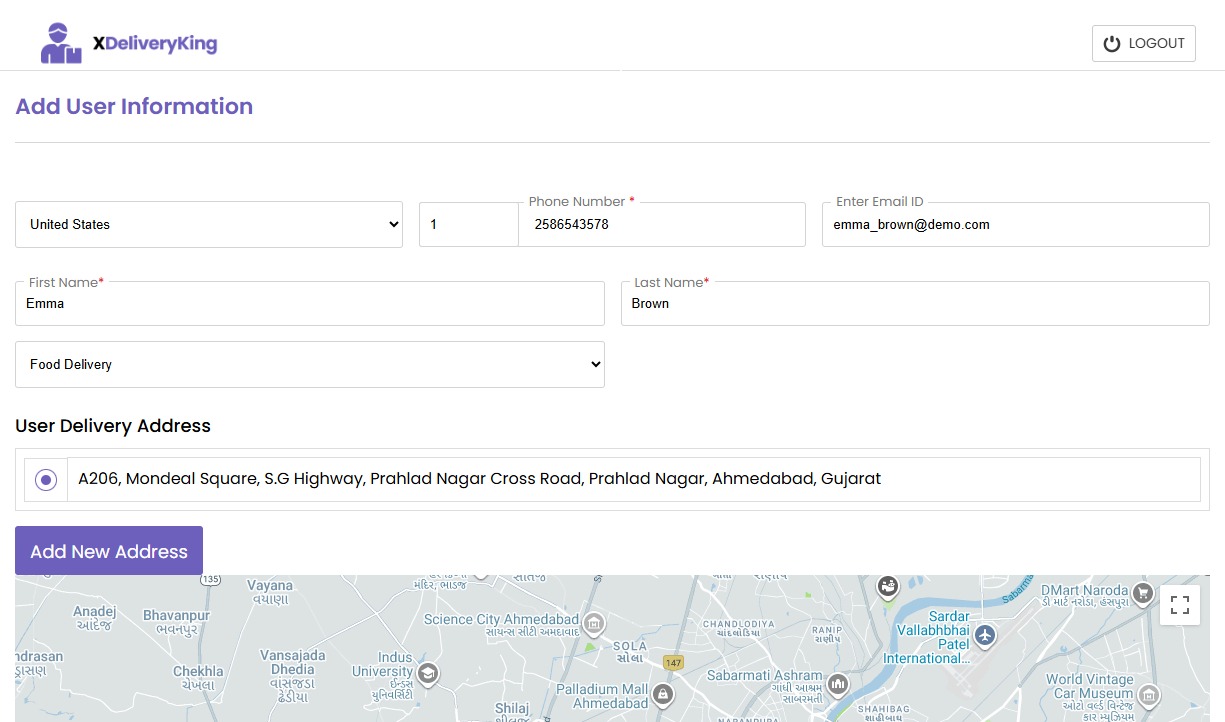Select the airport marker on the map
This screenshot has height=722, width=1225.
pyautogui.click(x=985, y=635)
